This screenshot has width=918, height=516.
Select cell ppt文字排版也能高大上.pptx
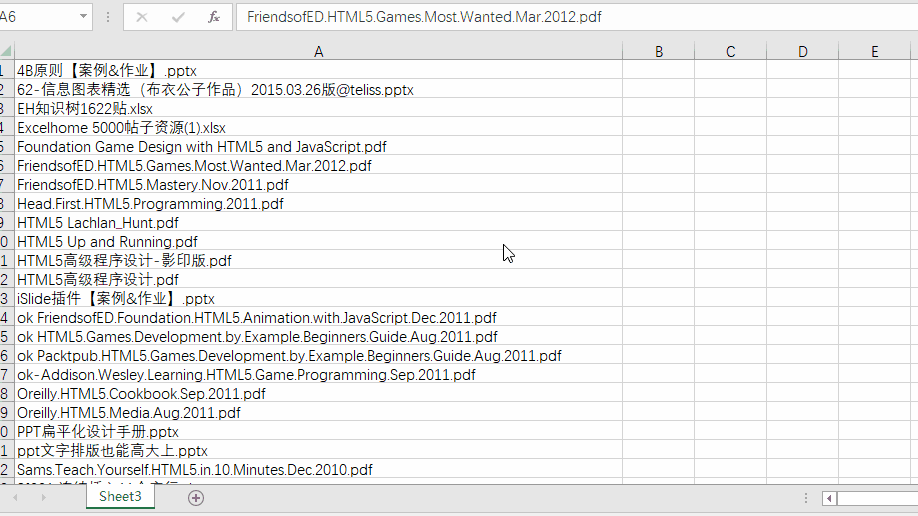click(318, 450)
